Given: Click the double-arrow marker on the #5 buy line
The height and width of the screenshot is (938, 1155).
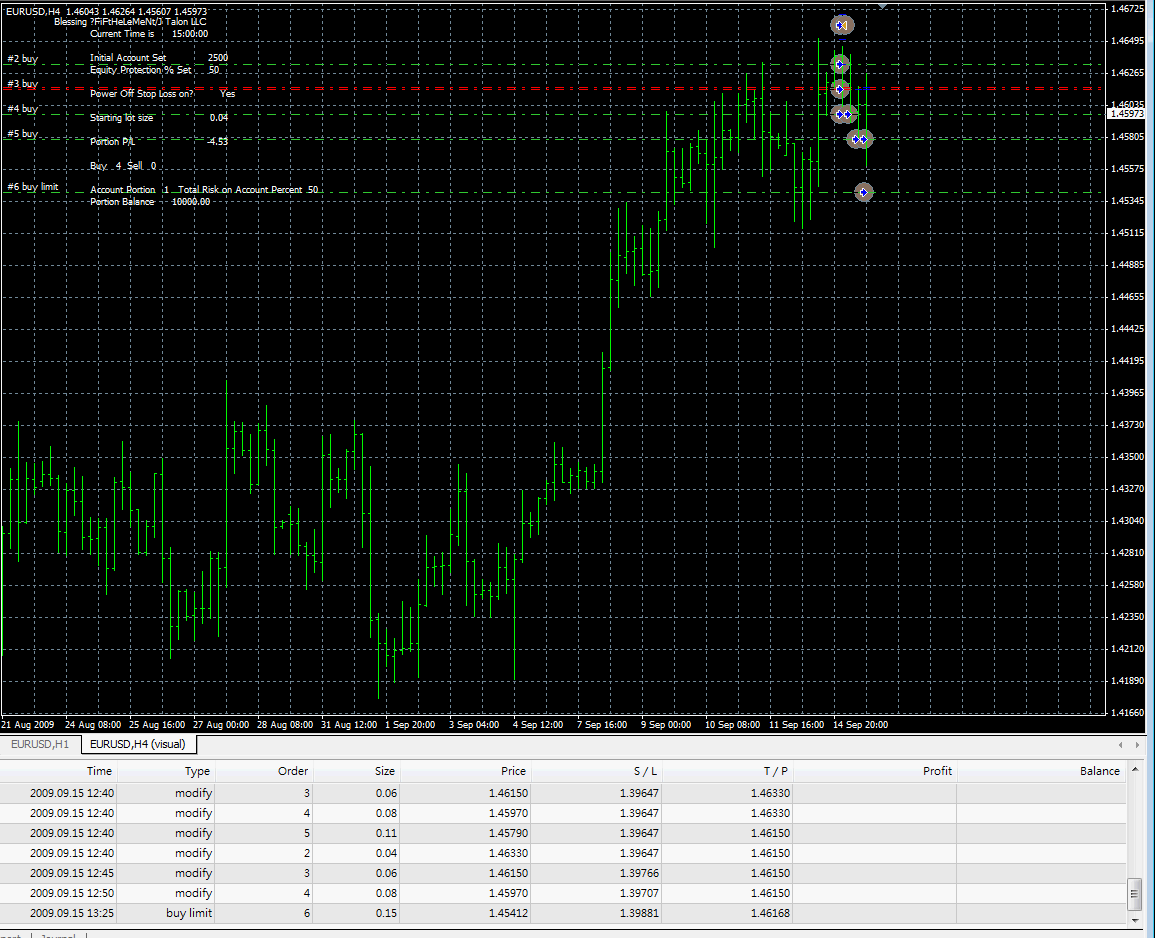Looking at the screenshot, I should [860, 139].
